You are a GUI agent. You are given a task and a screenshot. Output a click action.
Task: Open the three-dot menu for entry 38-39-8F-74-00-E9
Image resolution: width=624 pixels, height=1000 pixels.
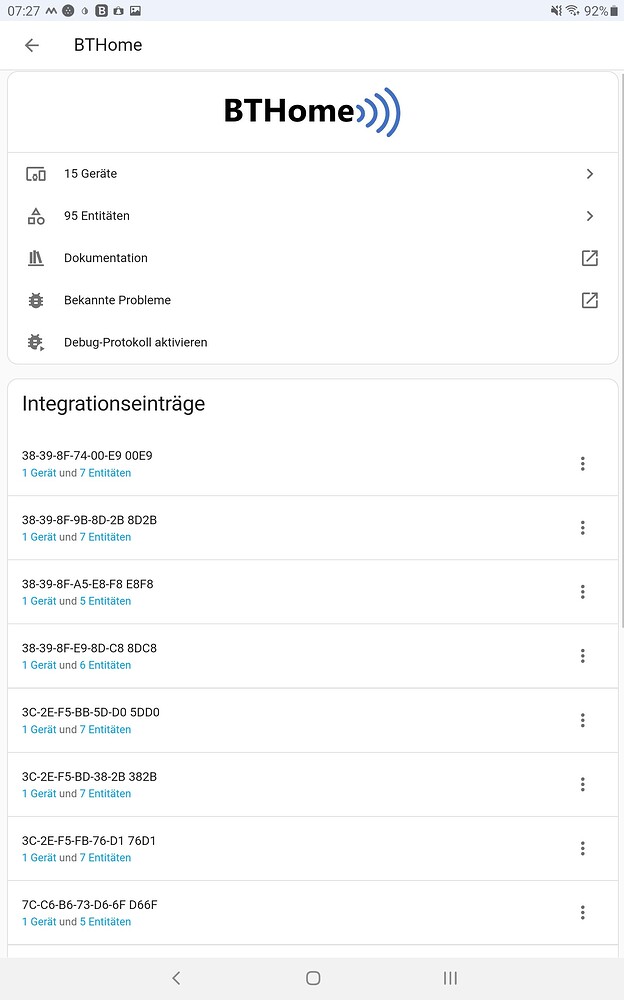click(x=583, y=463)
